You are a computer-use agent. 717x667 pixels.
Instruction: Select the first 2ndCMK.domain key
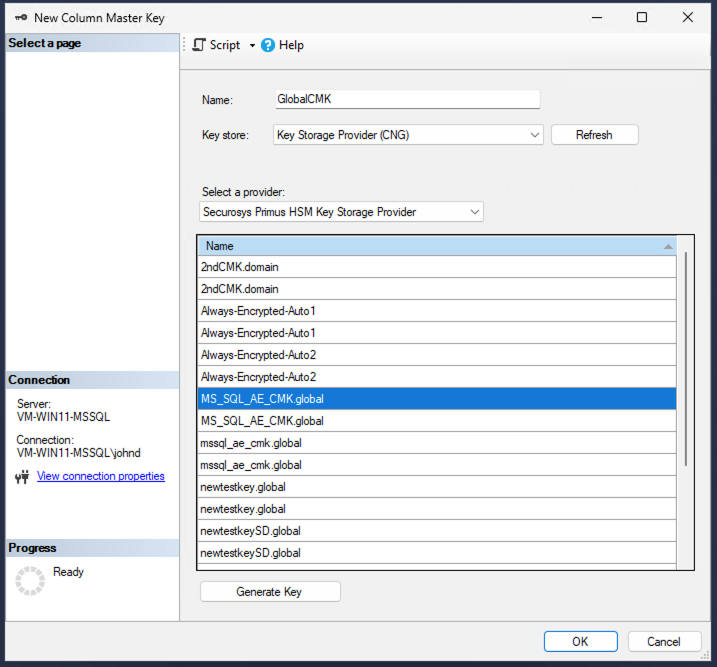(436, 267)
